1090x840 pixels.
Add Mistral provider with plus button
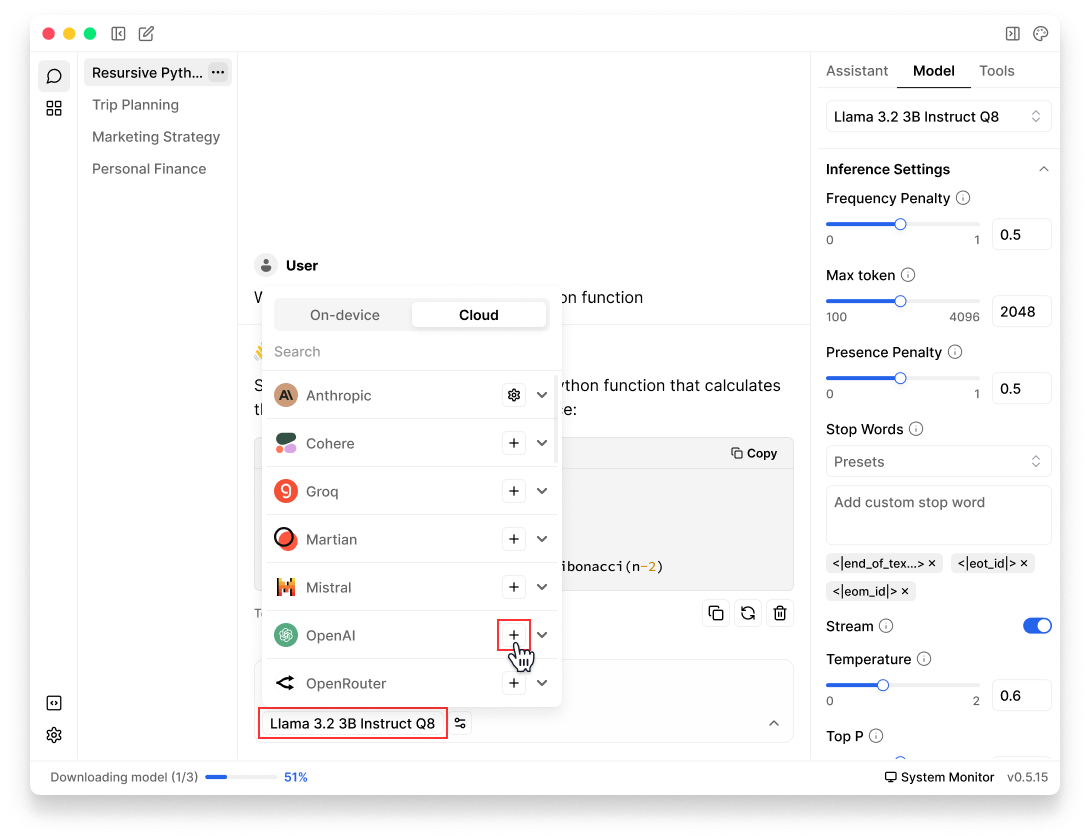pos(514,587)
